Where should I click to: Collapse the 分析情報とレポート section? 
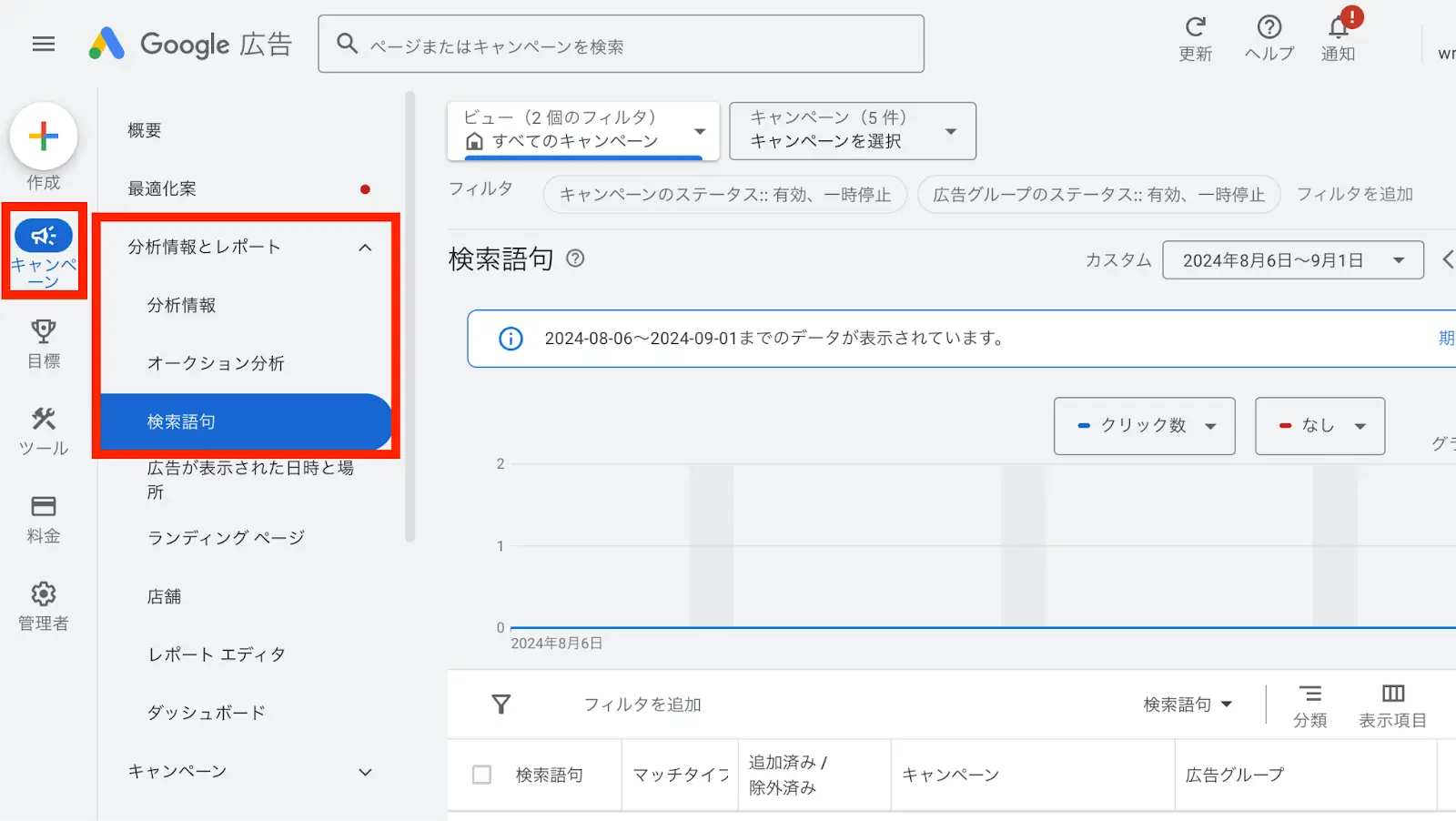pyautogui.click(x=365, y=248)
